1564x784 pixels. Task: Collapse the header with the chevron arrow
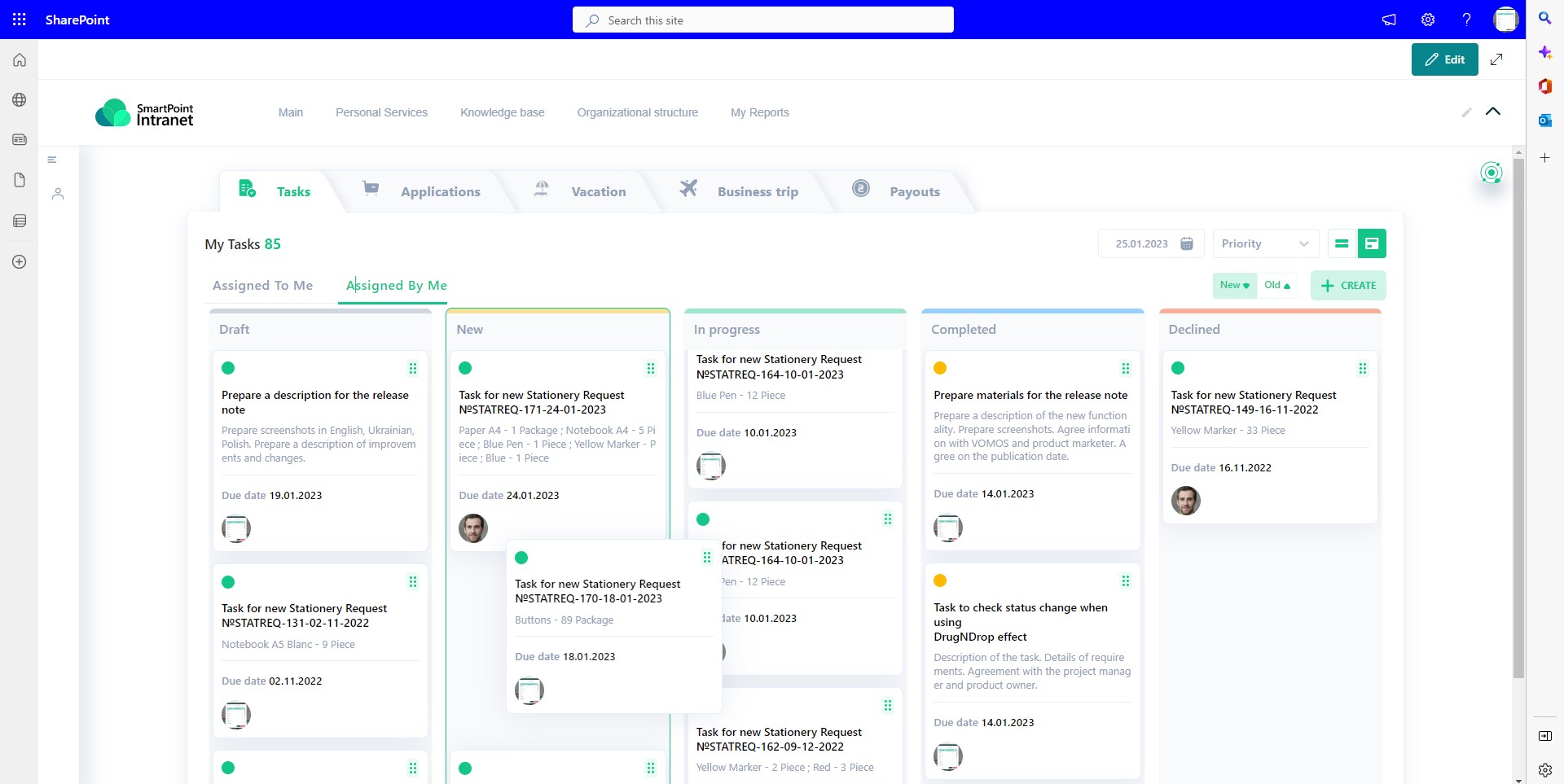pos(1494,112)
